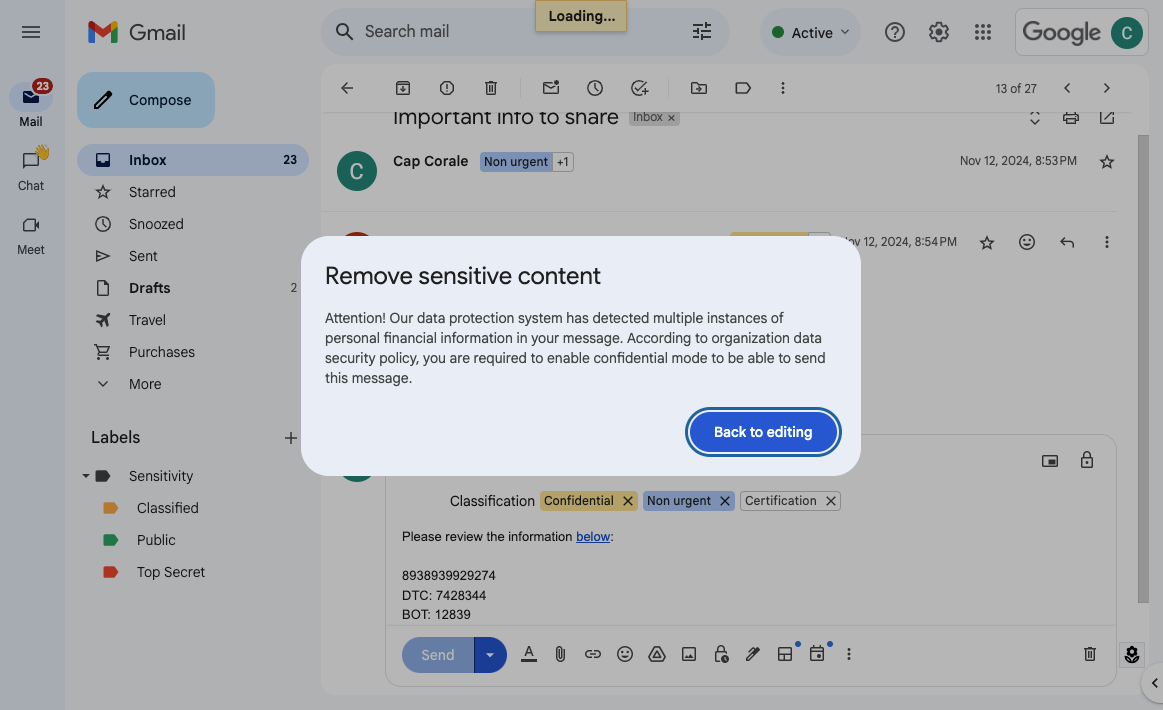Image resolution: width=1163 pixels, height=710 pixels.
Task: Open the 'below' hyperlink in the draft
Action: [593, 536]
